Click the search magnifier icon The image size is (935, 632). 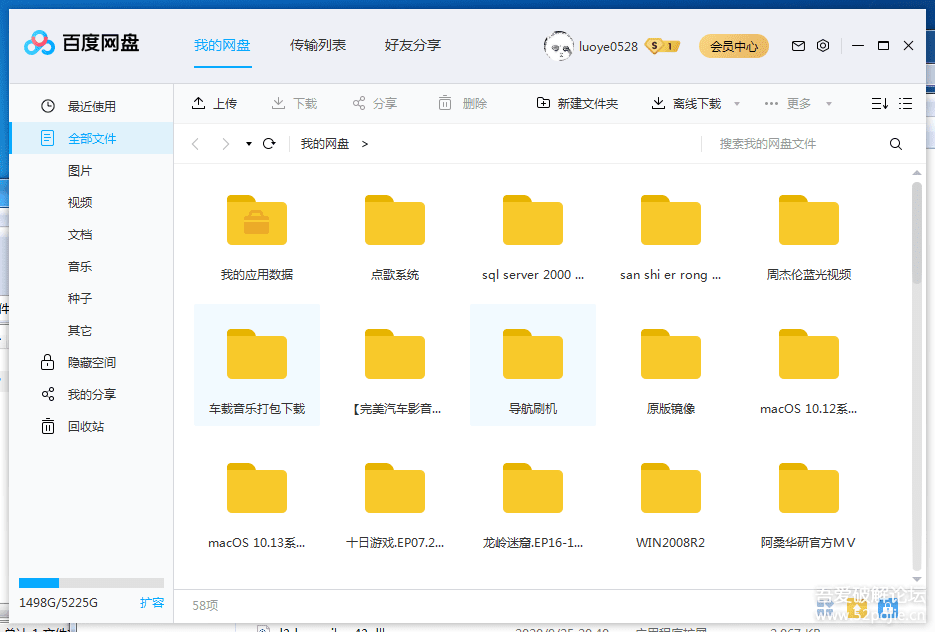895,144
